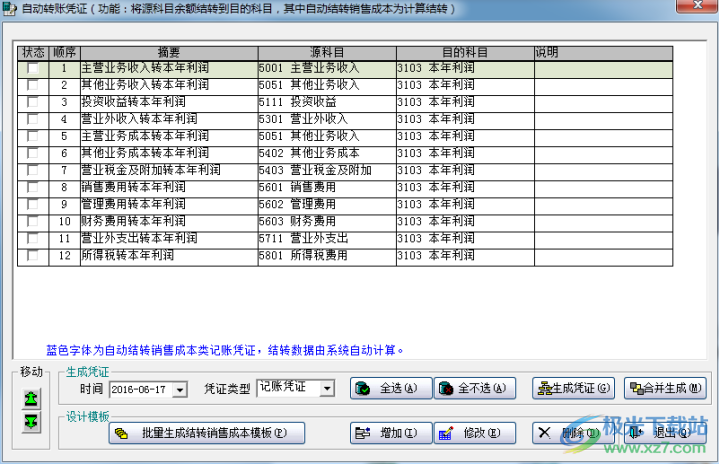Click the 修改(E) button

tap(475, 433)
